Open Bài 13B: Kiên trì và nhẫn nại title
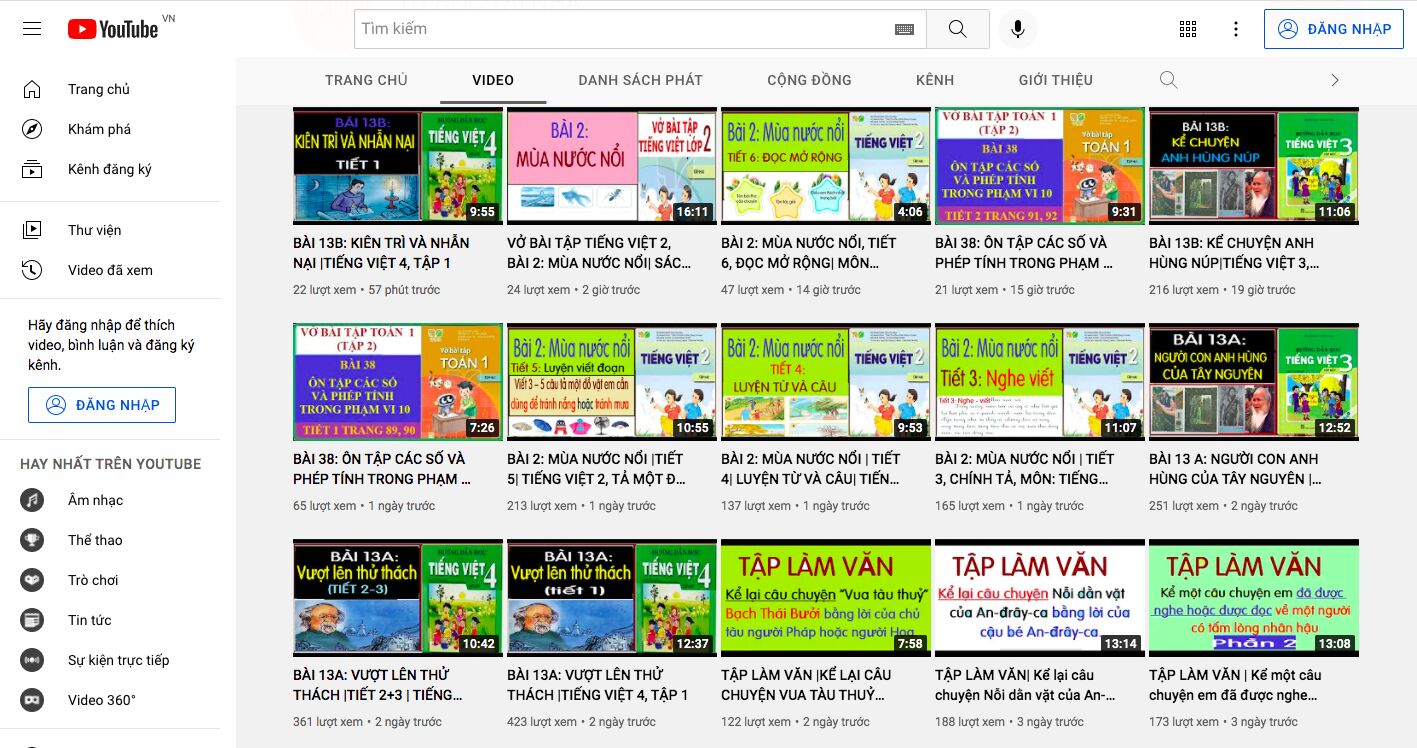Image resolution: width=1417 pixels, height=748 pixels. [381, 253]
